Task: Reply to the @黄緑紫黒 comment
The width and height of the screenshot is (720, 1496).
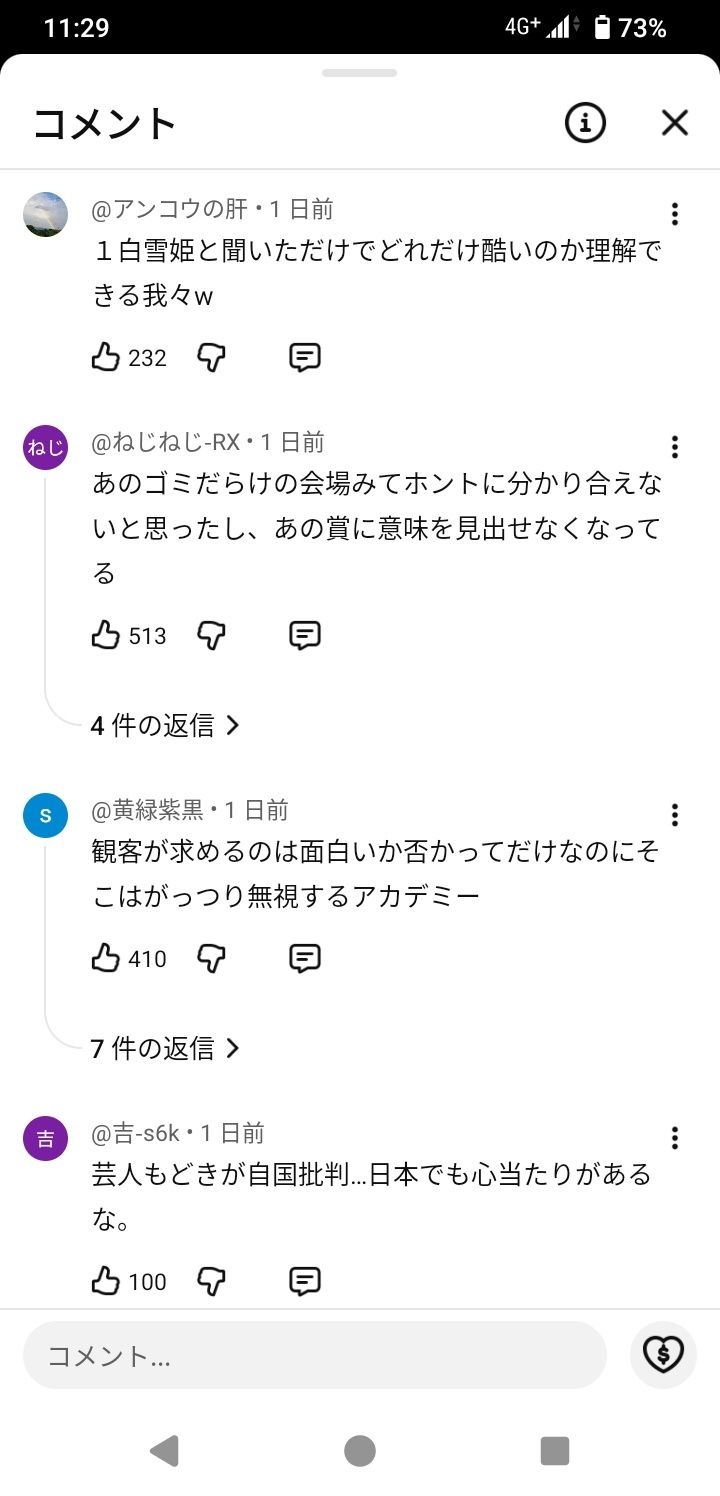Action: coord(304,958)
